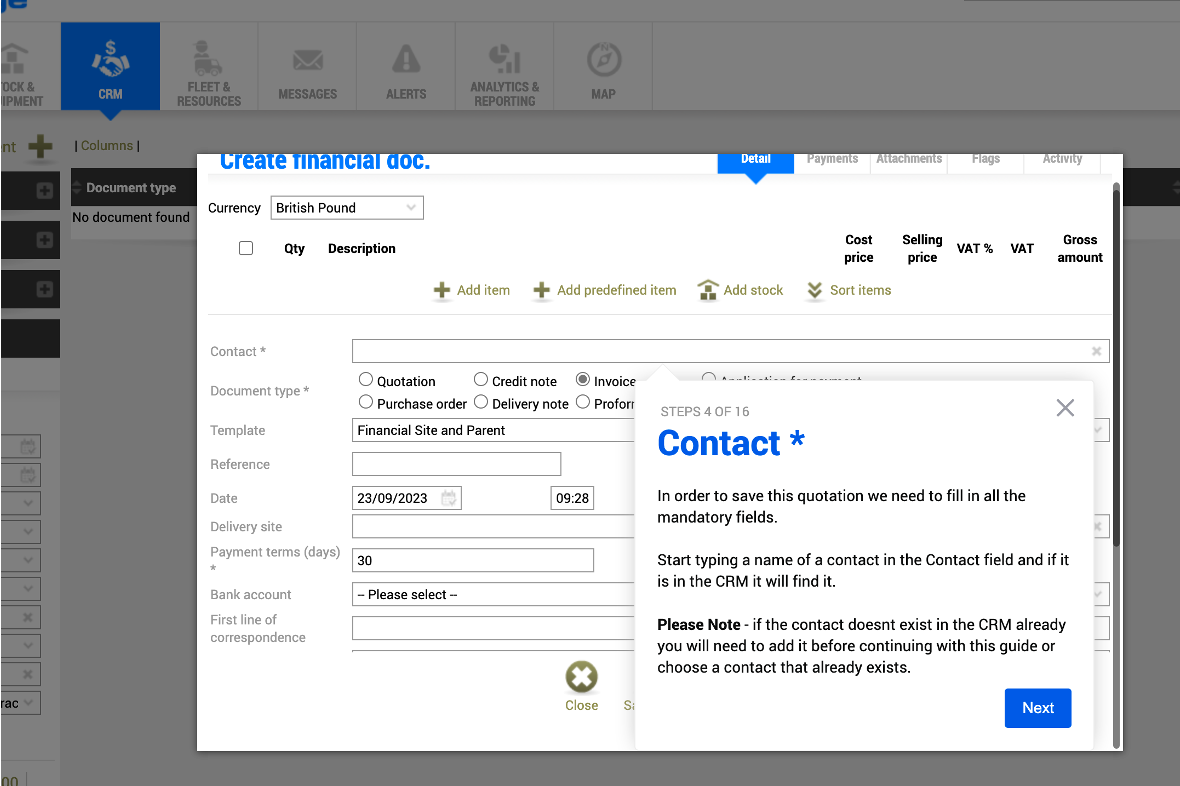The image size is (1180, 786).
Task: Click the Description column header
Action: click(361, 248)
